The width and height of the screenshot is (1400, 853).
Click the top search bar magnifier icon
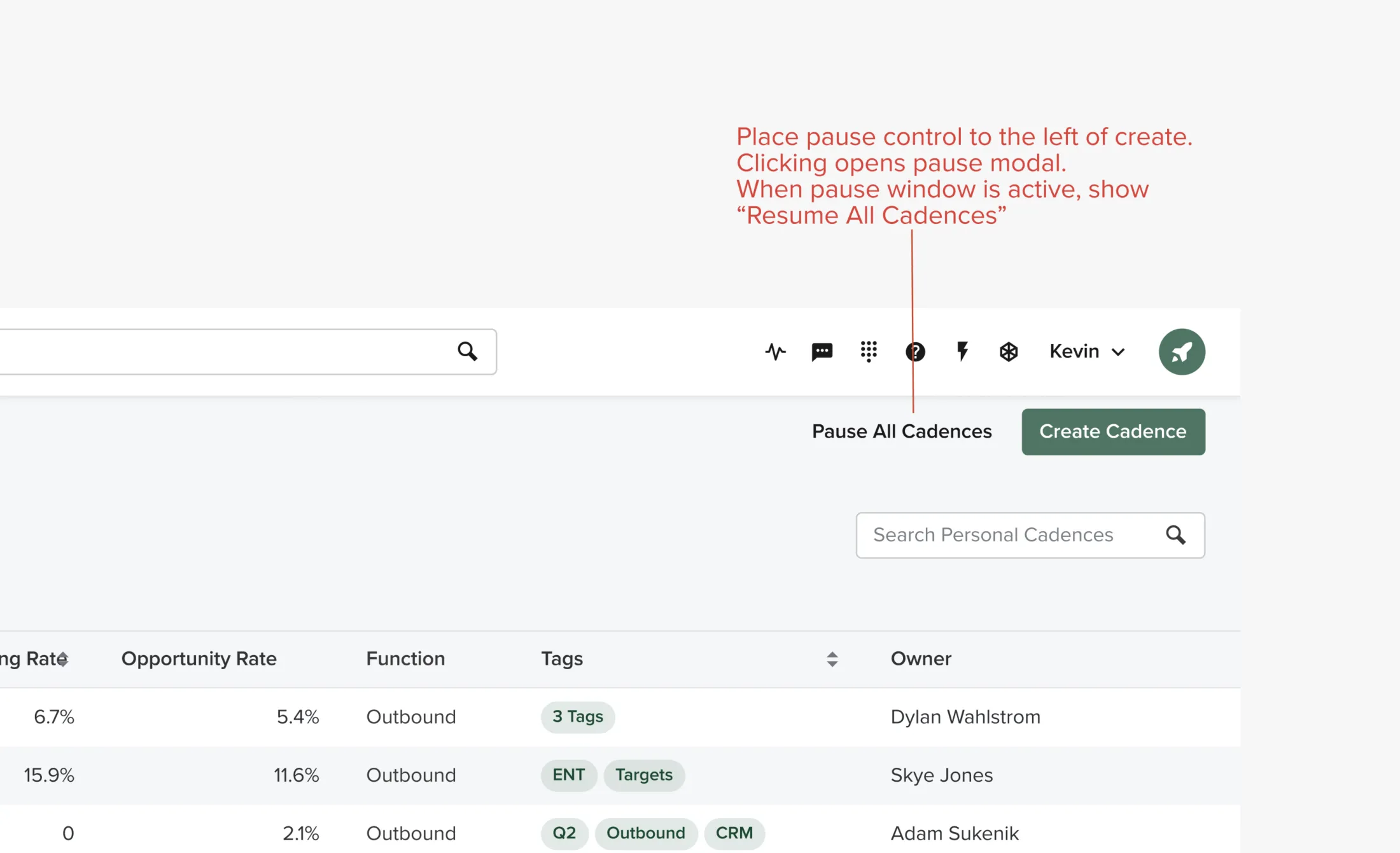(468, 351)
